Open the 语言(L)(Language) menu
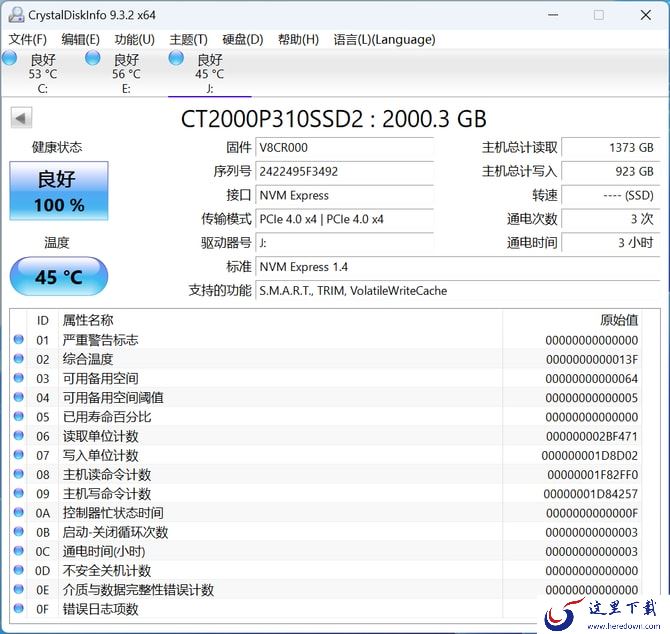 click(384, 40)
